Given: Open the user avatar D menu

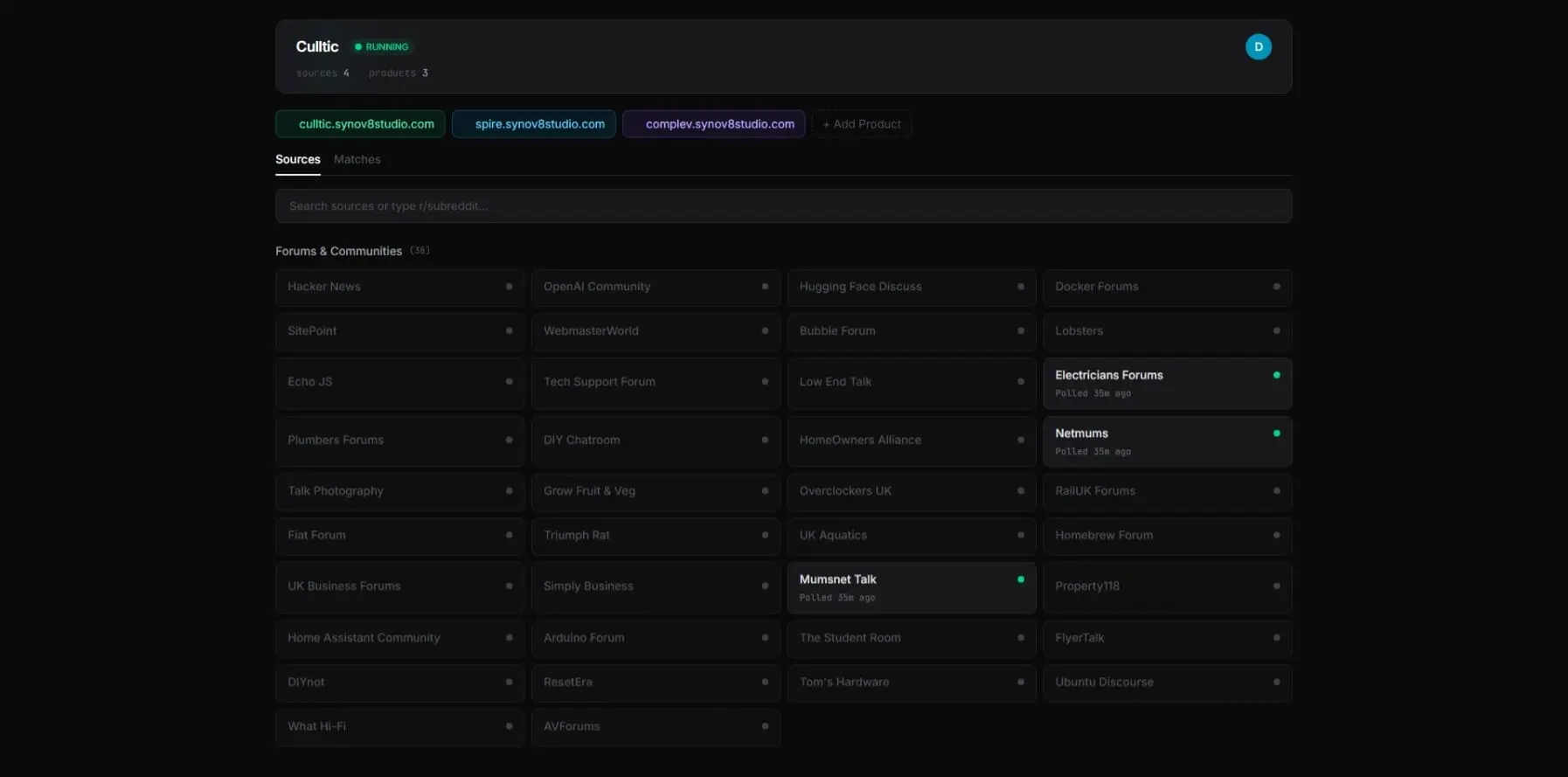Looking at the screenshot, I should [x=1258, y=46].
